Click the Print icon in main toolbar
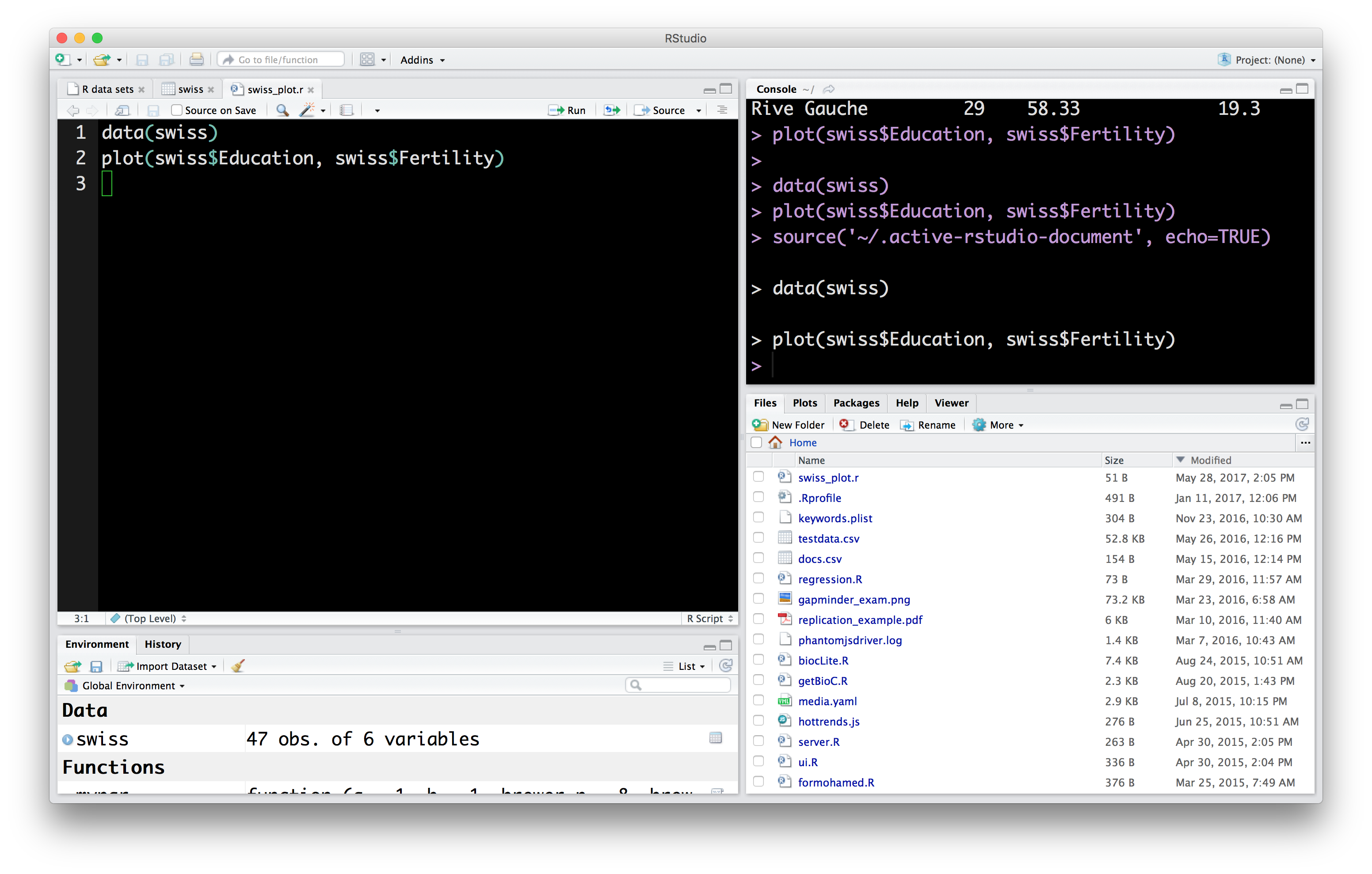The image size is (1372, 874). [197, 59]
